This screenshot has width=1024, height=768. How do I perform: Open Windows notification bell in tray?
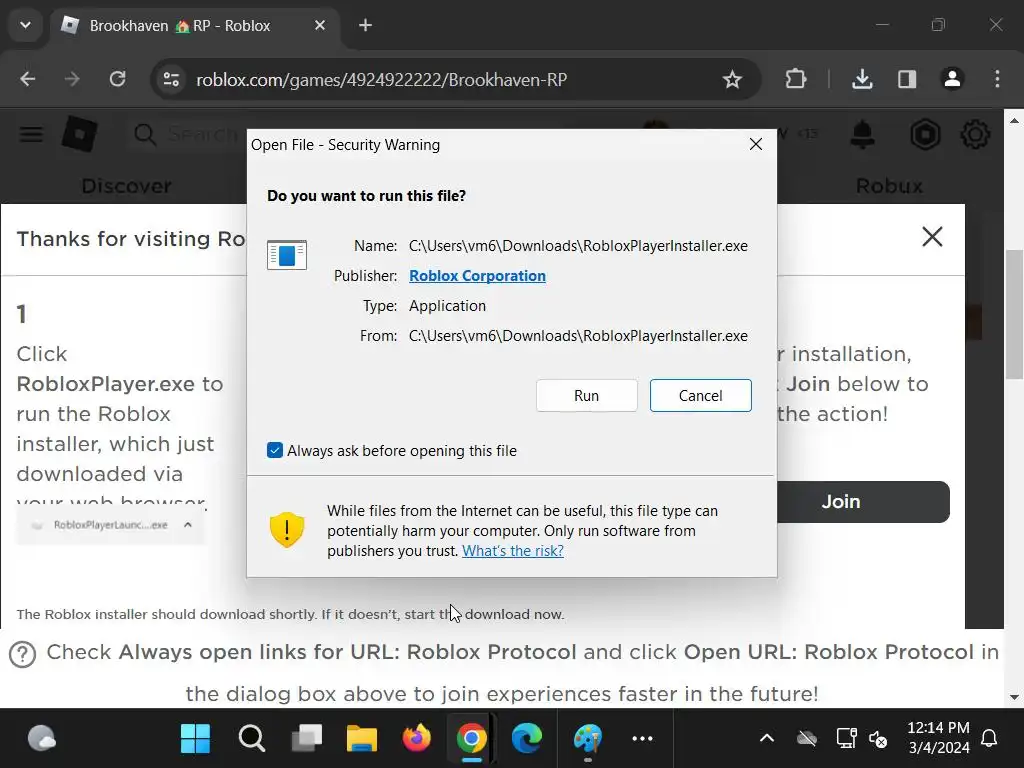tap(989, 739)
